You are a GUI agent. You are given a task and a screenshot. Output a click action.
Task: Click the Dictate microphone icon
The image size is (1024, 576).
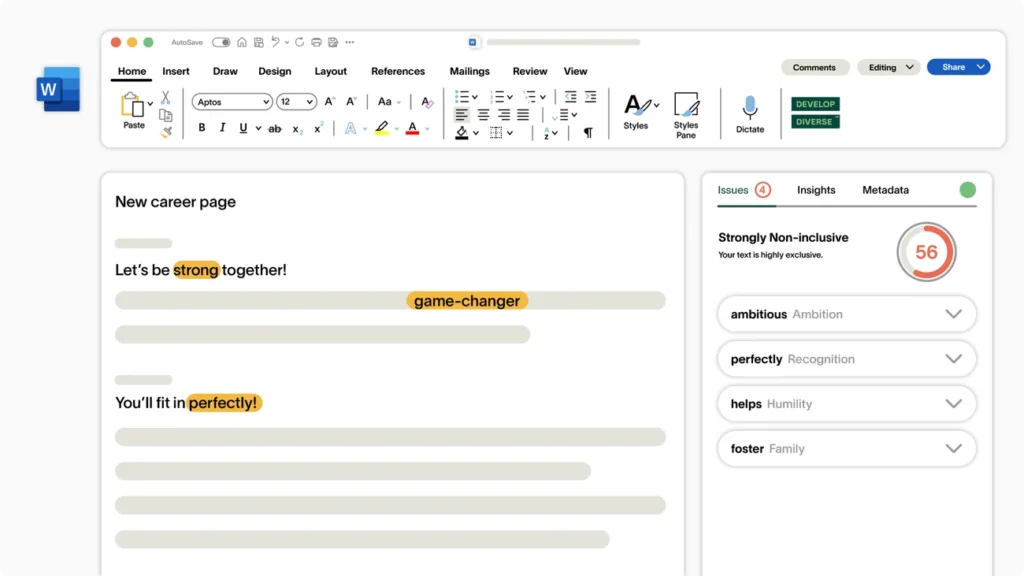click(749, 108)
